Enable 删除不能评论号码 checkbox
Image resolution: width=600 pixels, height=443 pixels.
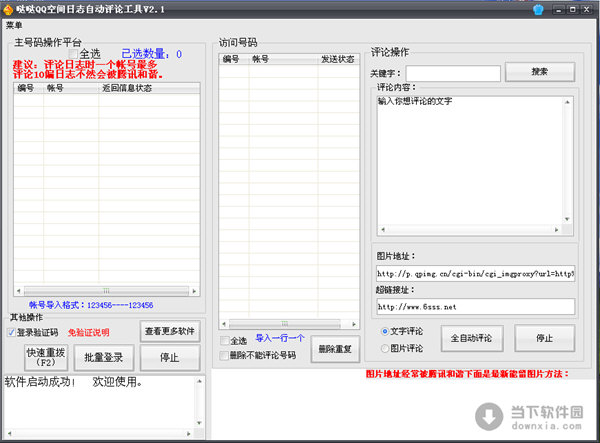click(x=225, y=355)
